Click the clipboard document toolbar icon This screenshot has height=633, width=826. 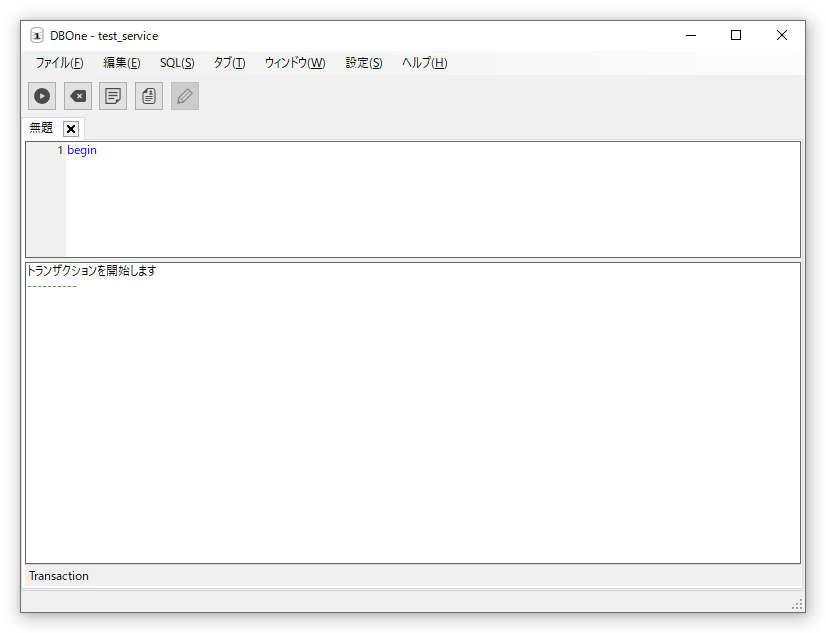[149, 96]
